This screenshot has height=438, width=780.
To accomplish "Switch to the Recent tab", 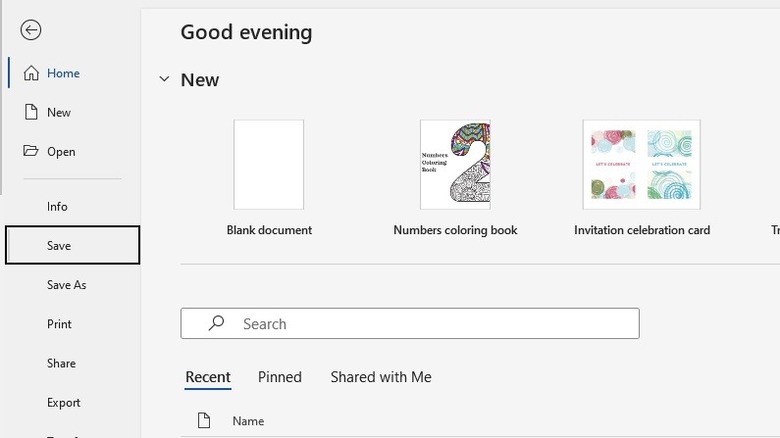I will click(x=208, y=377).
